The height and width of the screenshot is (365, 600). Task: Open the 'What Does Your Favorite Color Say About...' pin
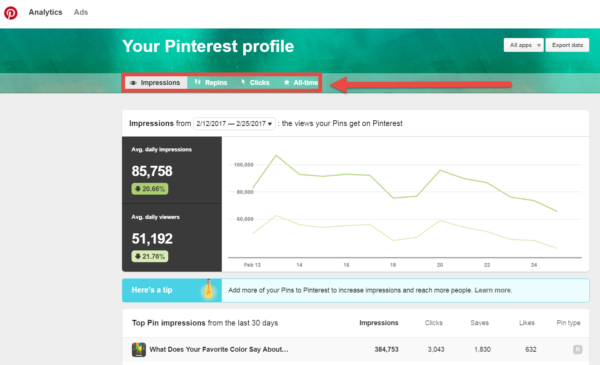218,349
